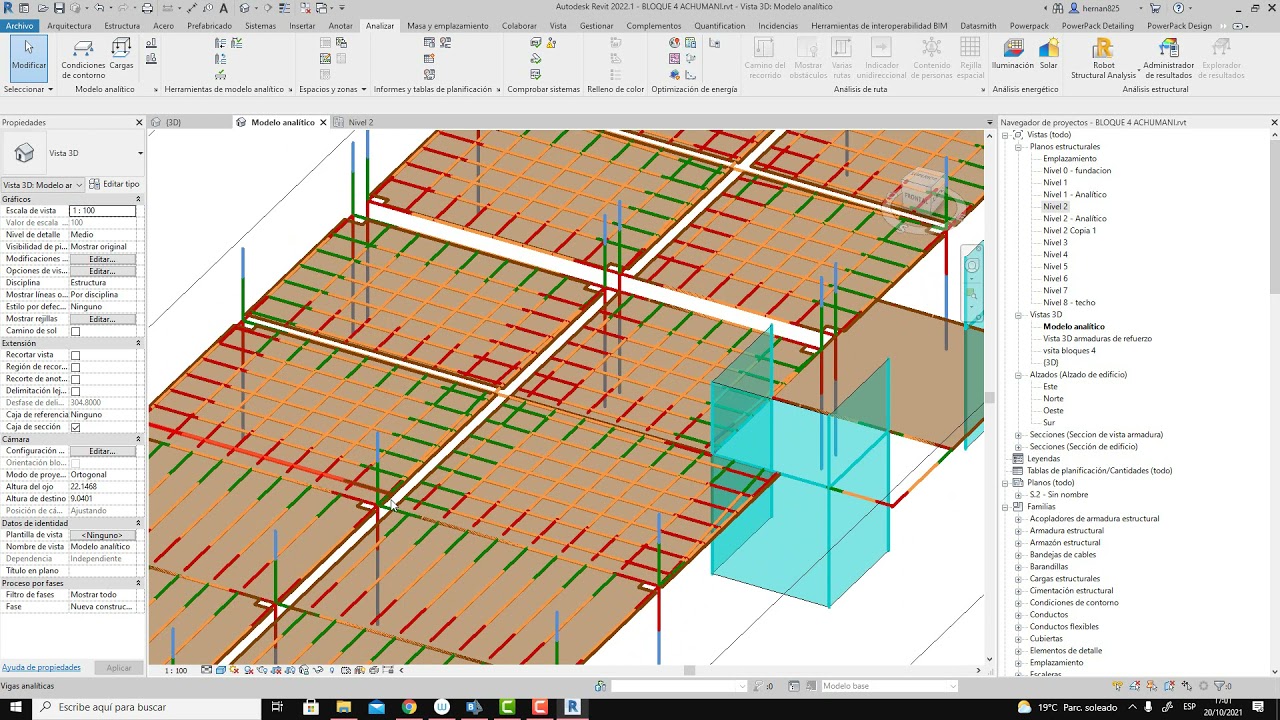Open the Mail app from the taskbar
The height and width of the screenshot is (720, 1280).
[376, 707]
